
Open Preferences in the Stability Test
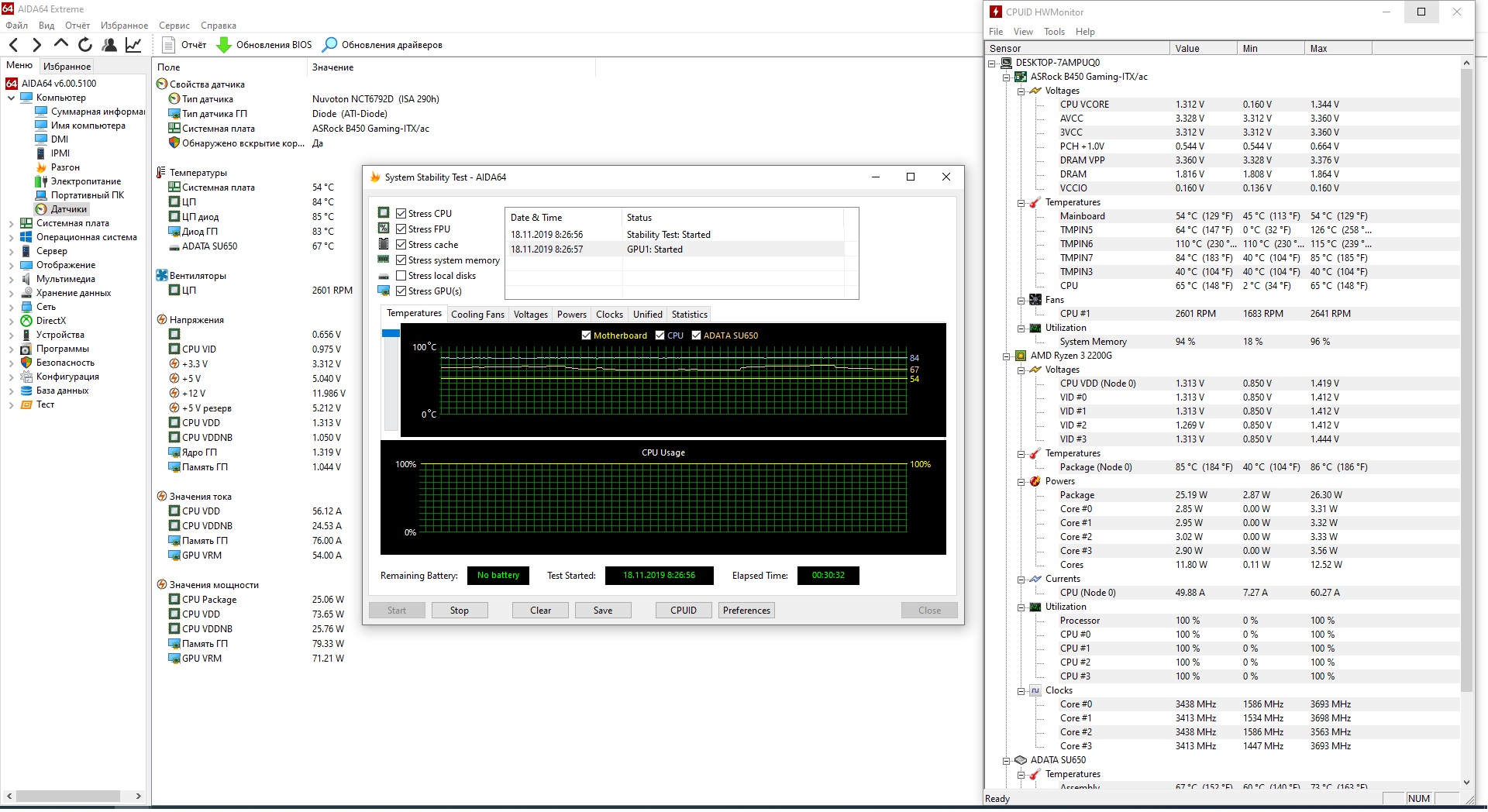(747, 611)
